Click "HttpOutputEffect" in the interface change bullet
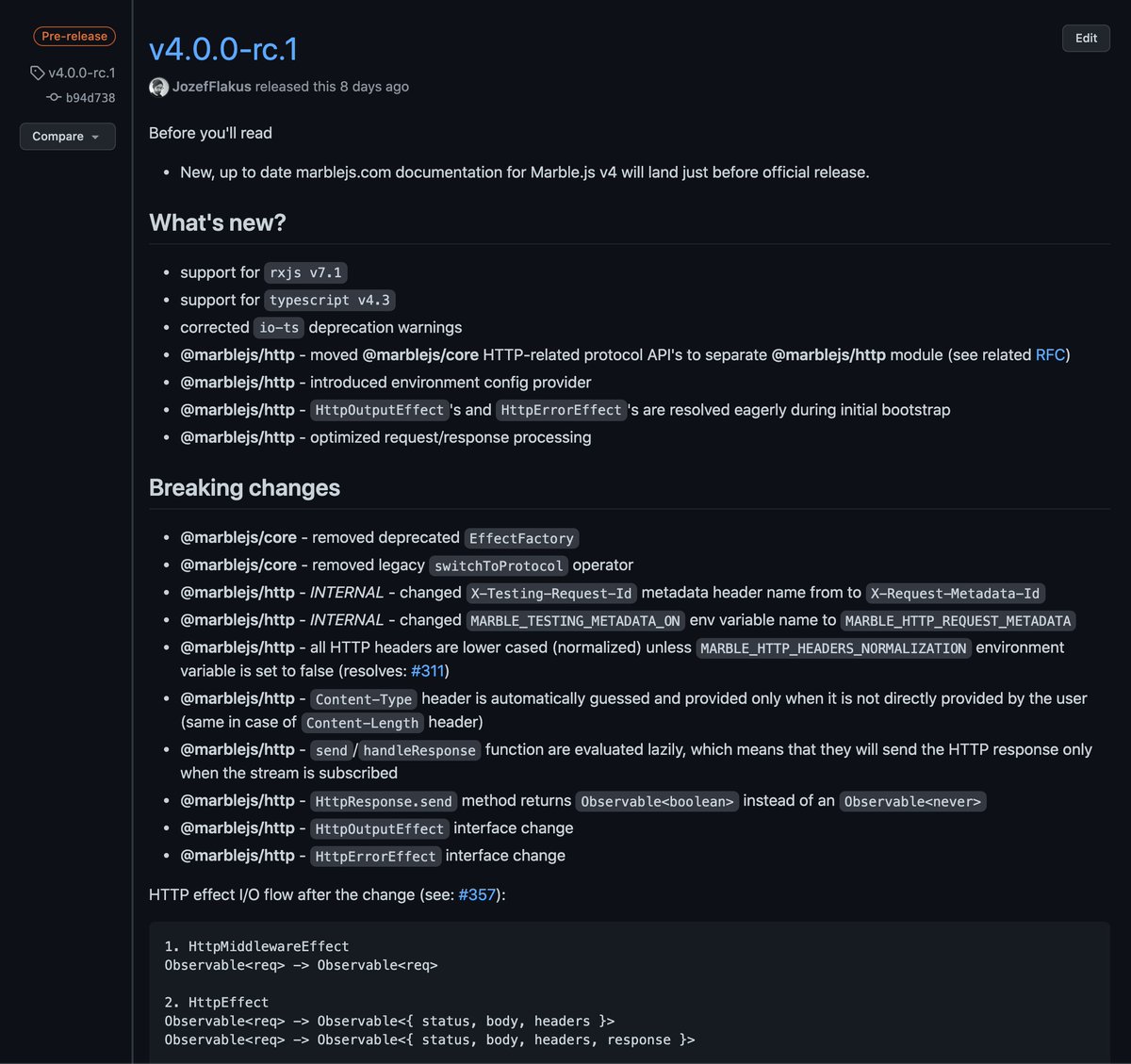The height and width of the screenshot is (1064, 1131). pos(380,828)
